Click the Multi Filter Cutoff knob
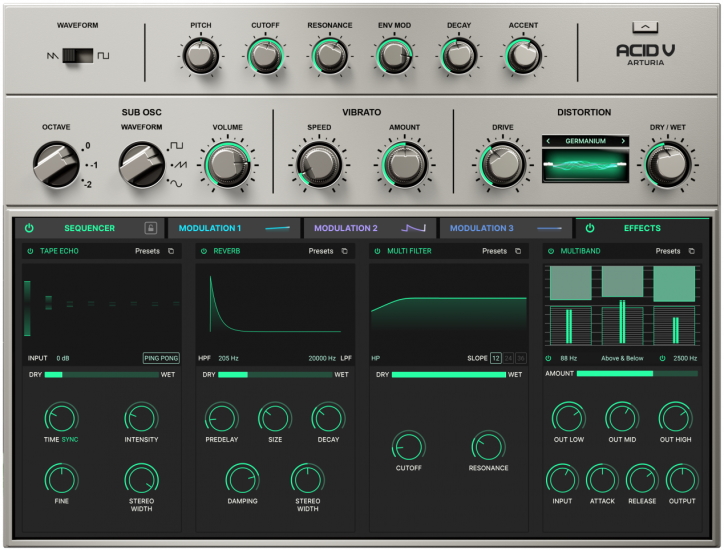Viewport: 724px width, 550px height. 409,447
